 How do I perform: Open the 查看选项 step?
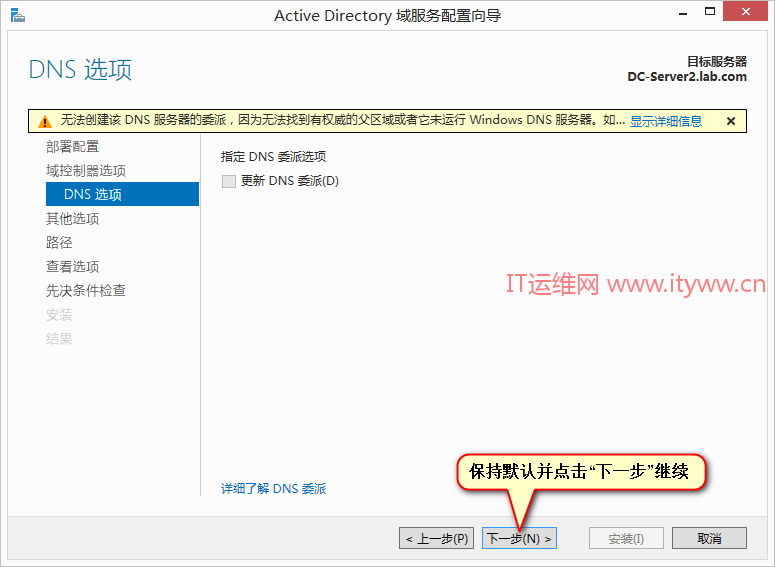pyautogui.click(x=73, y=266)
